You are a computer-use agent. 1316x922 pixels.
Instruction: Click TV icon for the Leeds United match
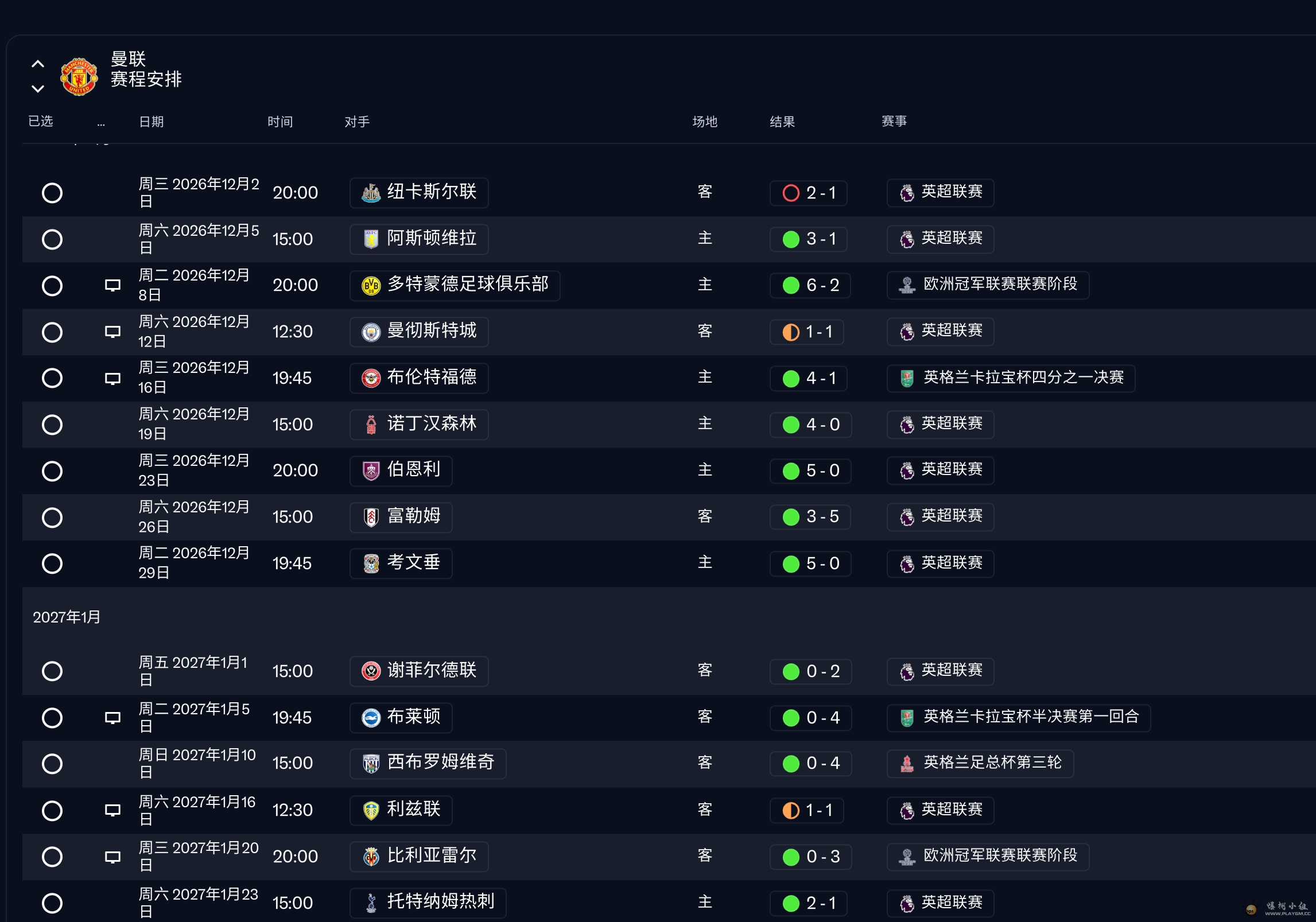pyautogui.click(x=112, y=810)
